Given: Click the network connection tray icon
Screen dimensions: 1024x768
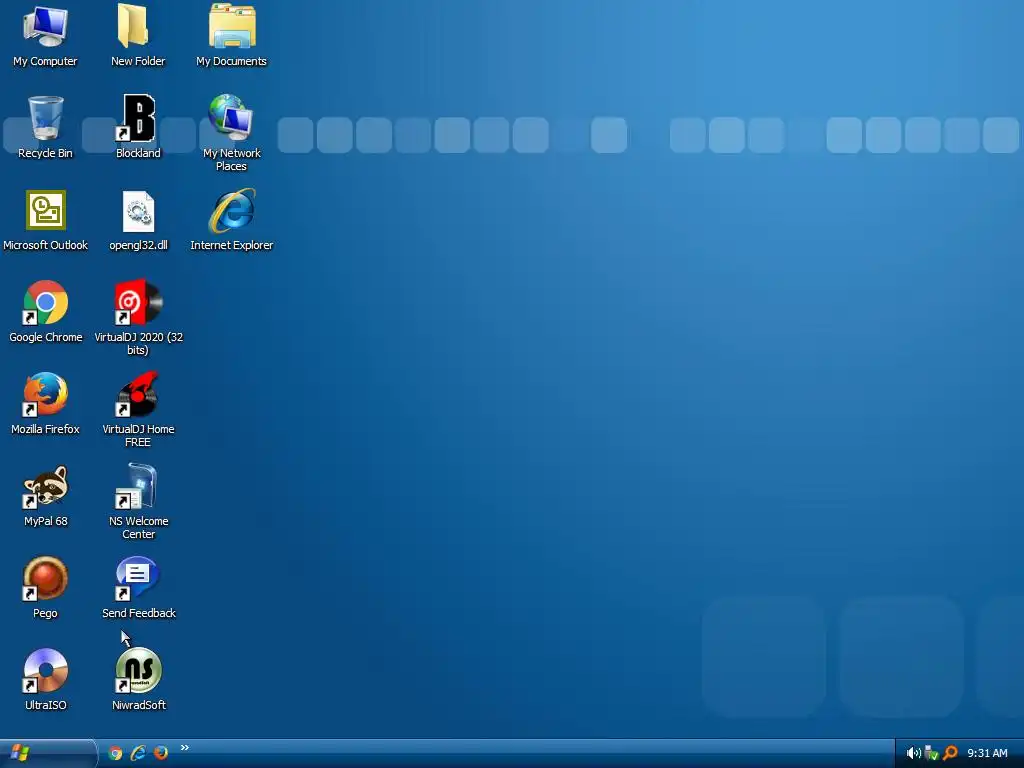Looking at the screenshot, I should click(x=932, y=753).
